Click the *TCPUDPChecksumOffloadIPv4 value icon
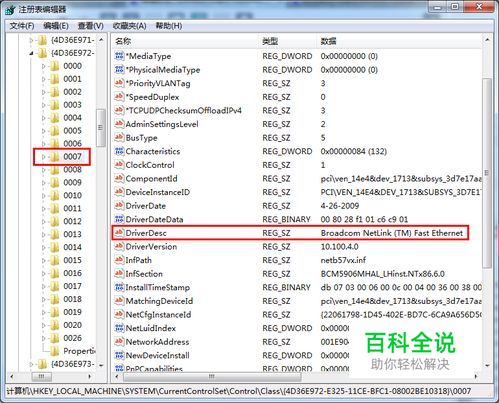Image resolution: width=499 pixels, height=403 pixels. click(119, 110)
